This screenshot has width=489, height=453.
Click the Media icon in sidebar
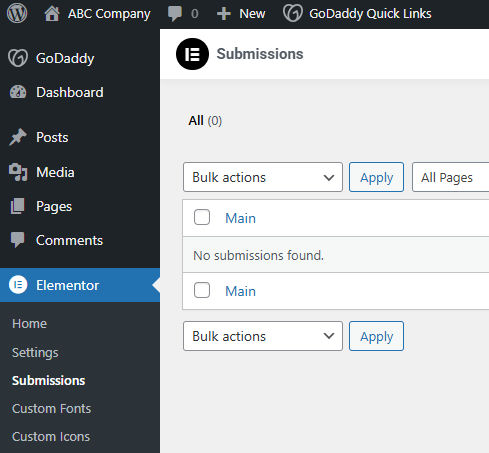18,172
